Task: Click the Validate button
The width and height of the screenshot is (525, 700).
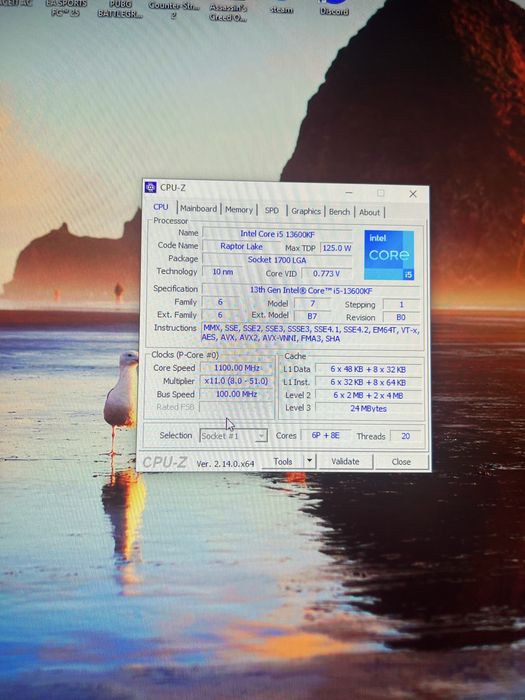Action: [345, 462]
